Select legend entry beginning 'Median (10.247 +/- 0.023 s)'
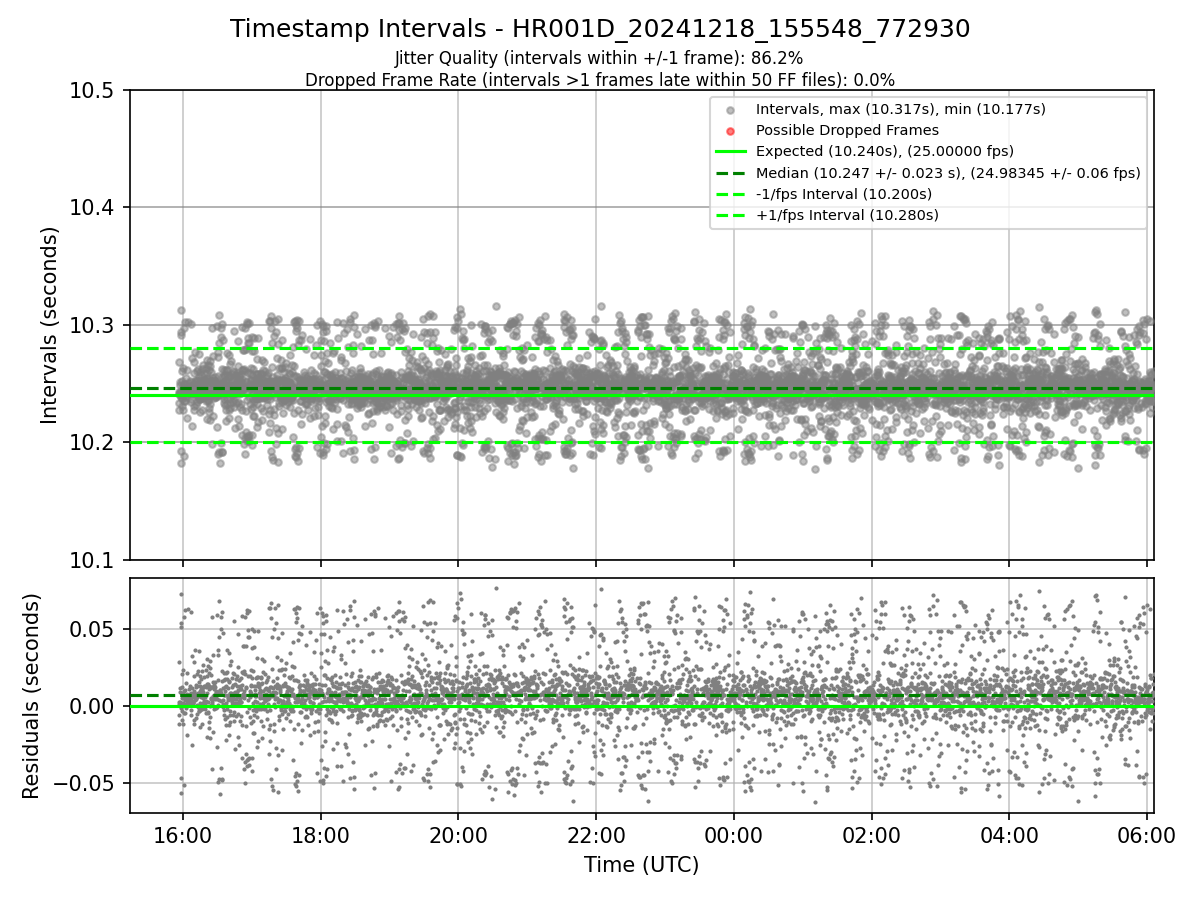This screenshot has height=900, width=1200. click(x=948, y=173)
